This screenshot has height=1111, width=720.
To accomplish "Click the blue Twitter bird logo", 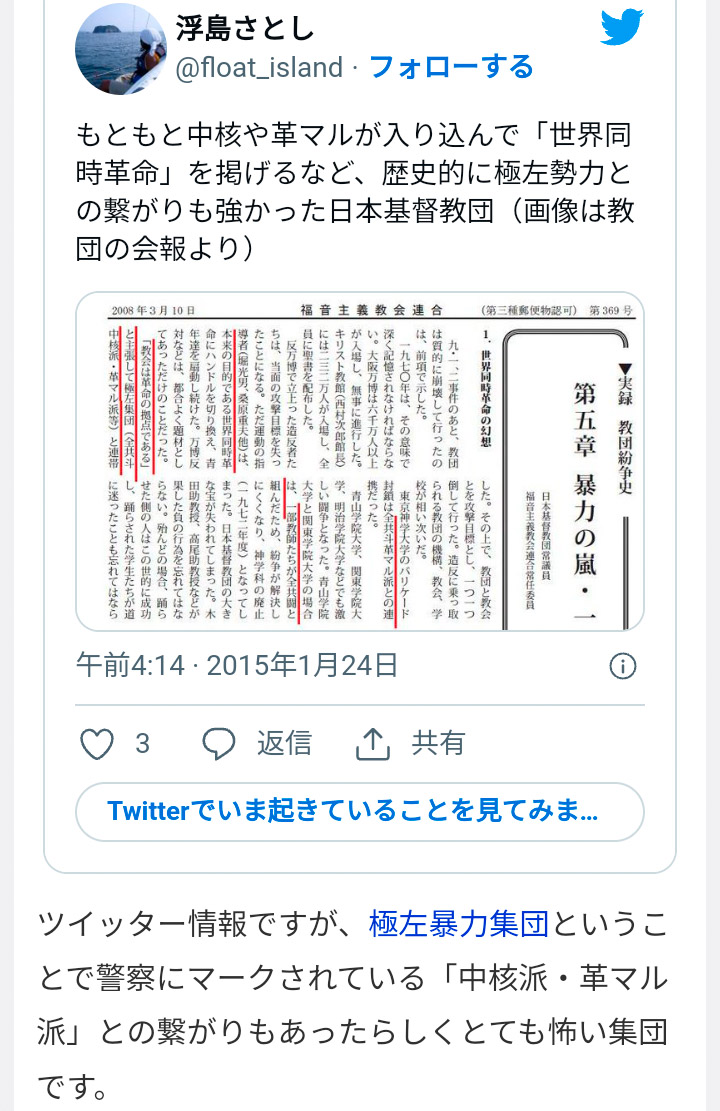I will click(621, 27).
